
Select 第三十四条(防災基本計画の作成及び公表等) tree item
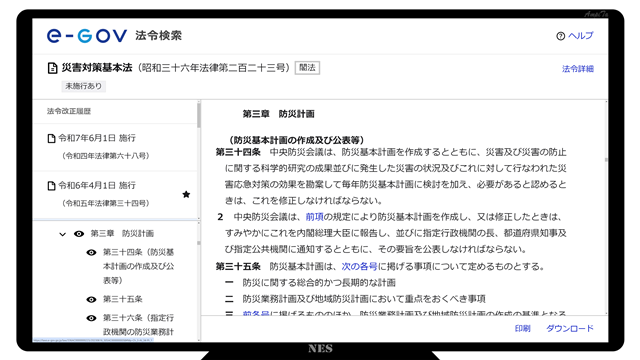[138, 266]
